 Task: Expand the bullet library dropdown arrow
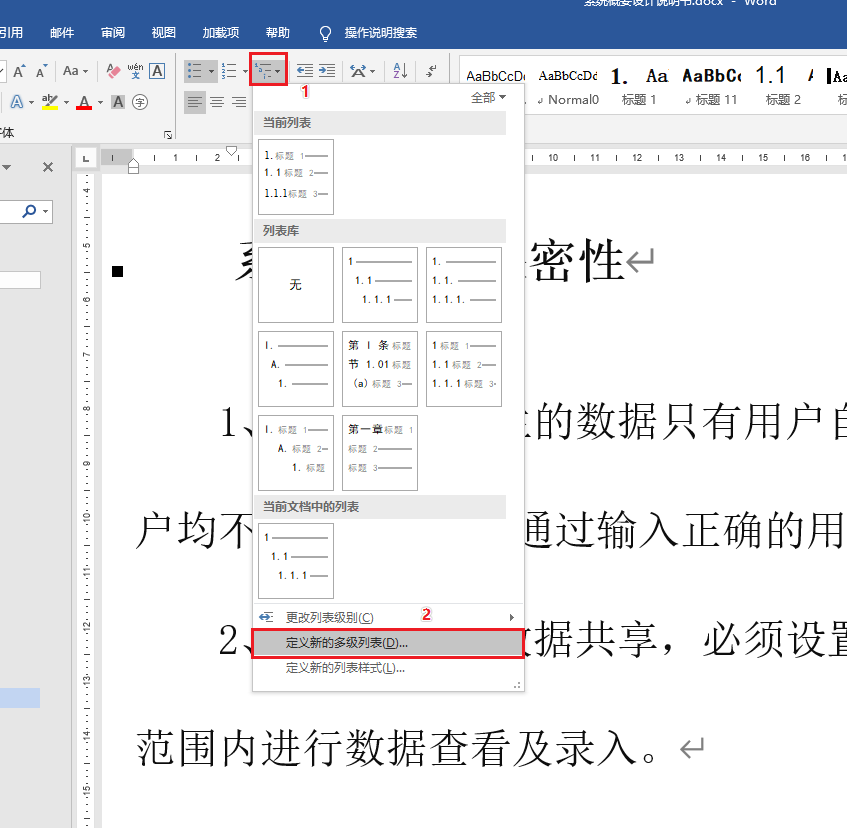[211, 71]
